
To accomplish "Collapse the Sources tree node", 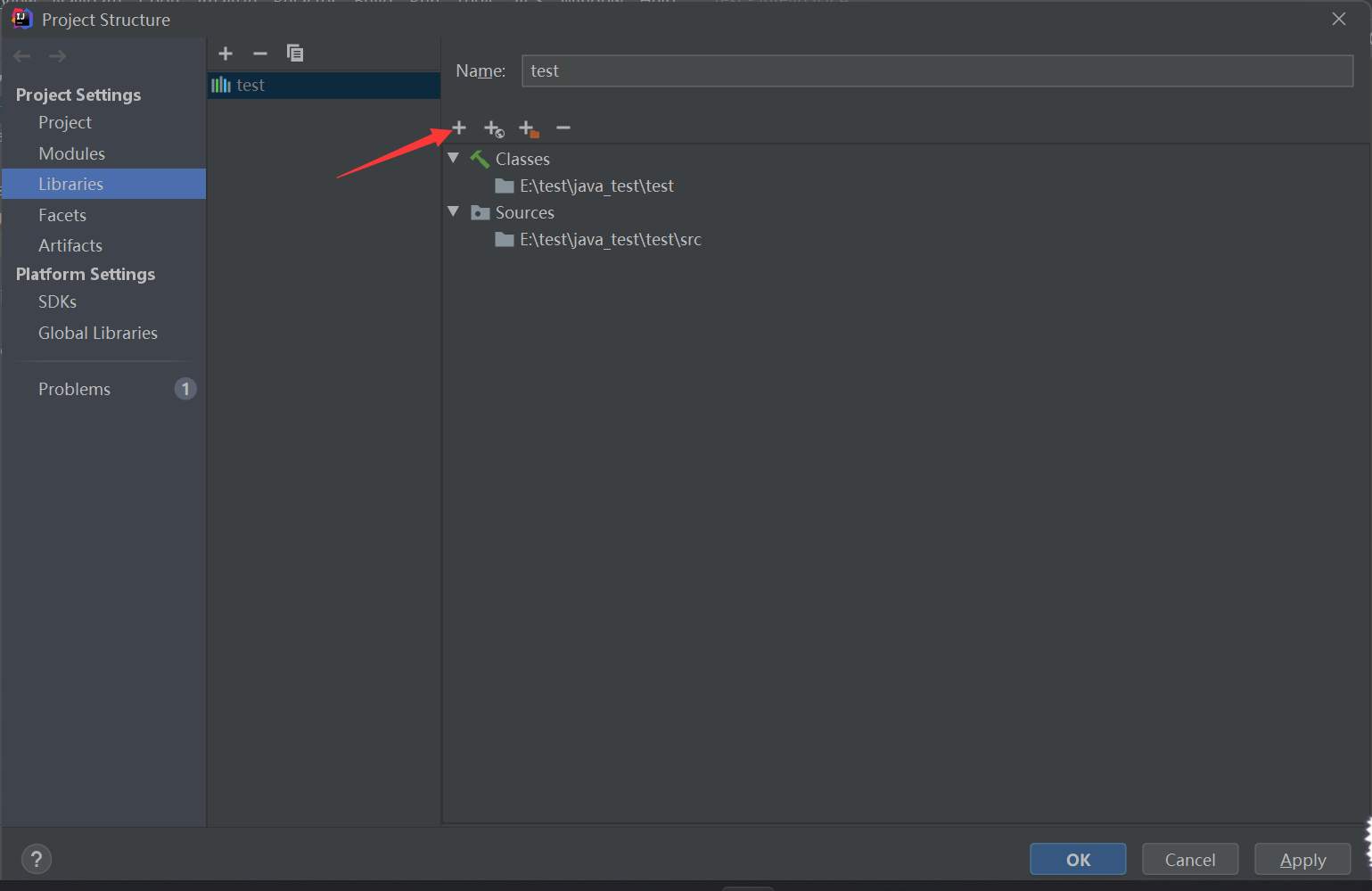I will tap(454, 211).
